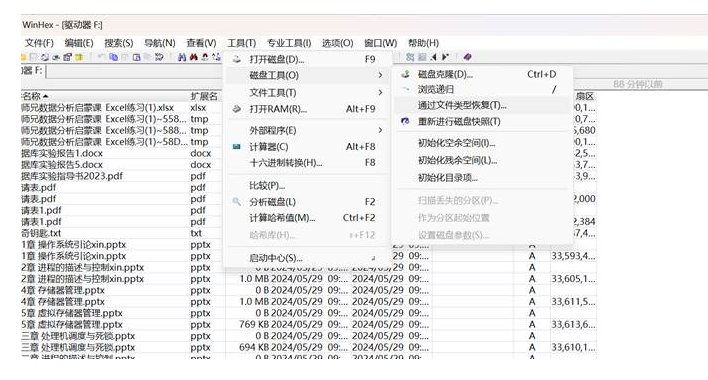Expand the 磁盘工具(O) submenu arrow
The height and width of the screenshot is (380, 708).
point(380,75)
